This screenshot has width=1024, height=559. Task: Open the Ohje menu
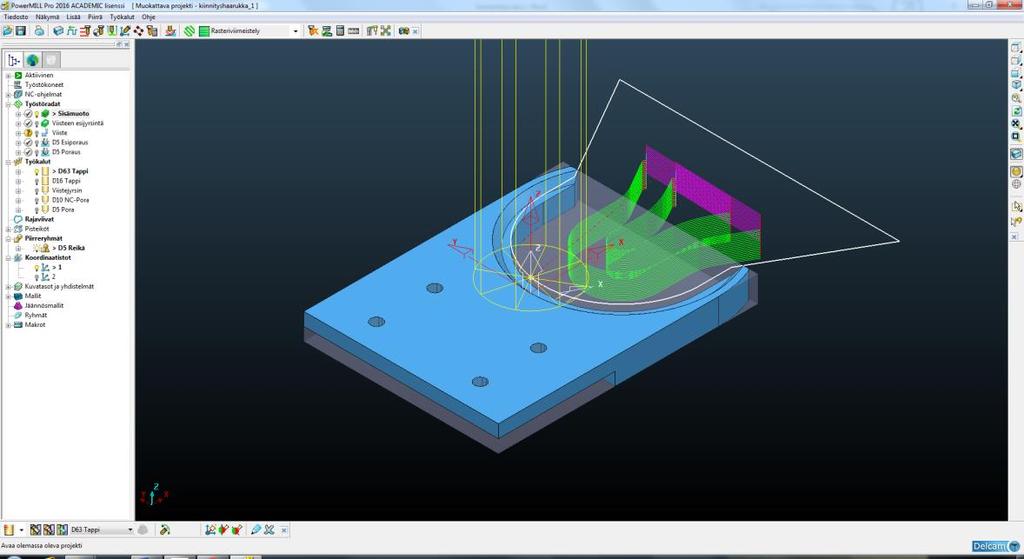click(x=149, y=17)
